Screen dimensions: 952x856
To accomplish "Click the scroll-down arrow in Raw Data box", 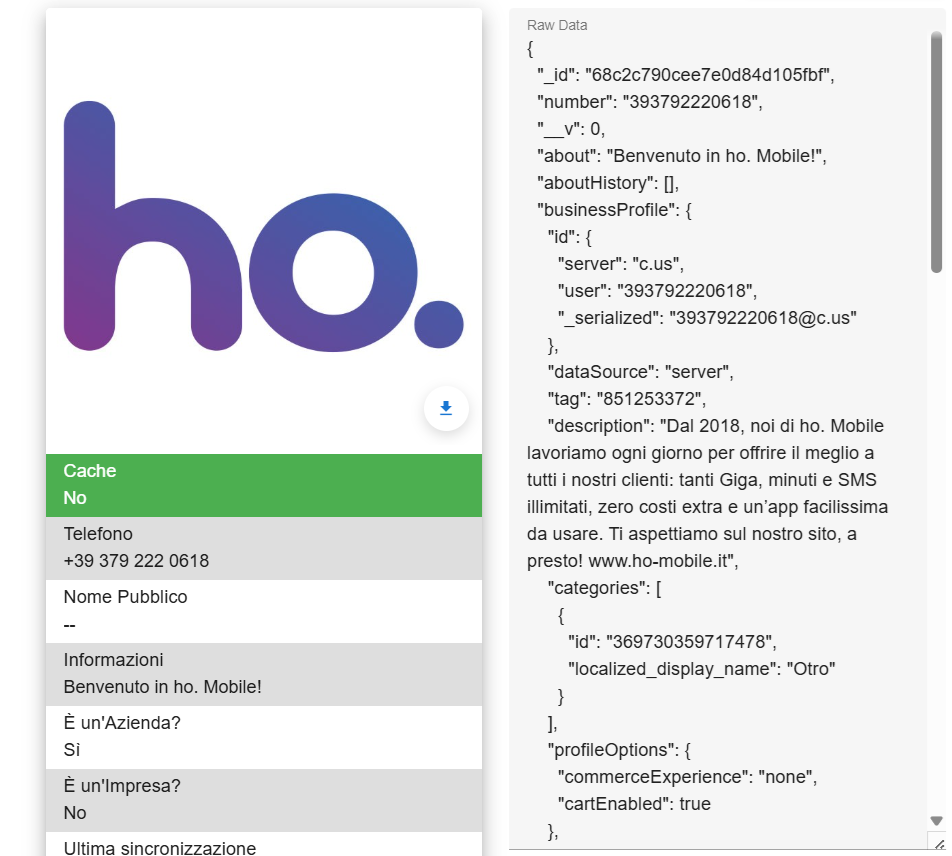I will pos(936,821).
